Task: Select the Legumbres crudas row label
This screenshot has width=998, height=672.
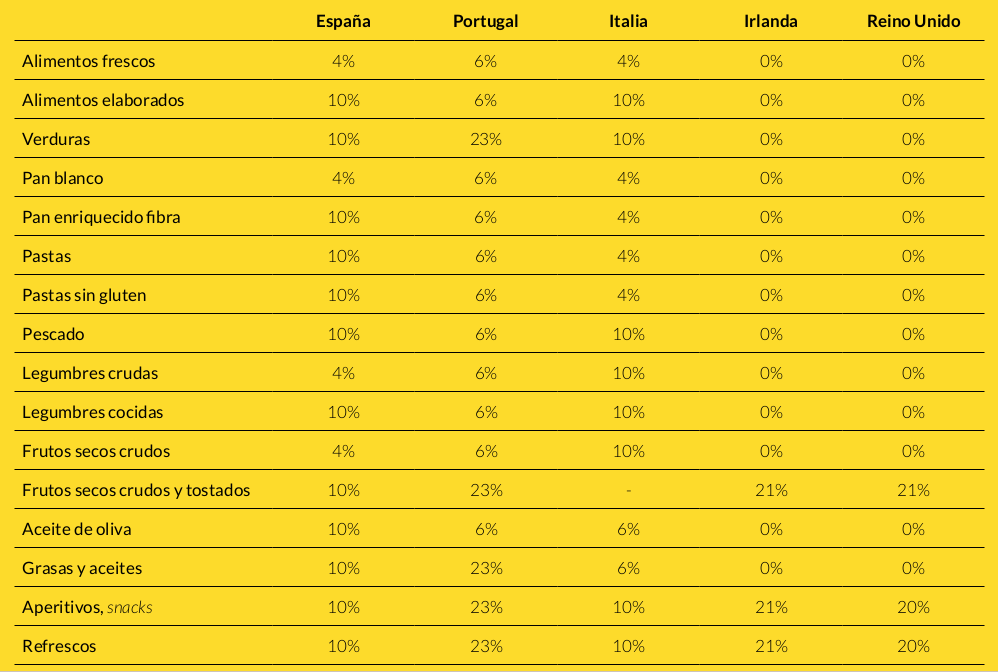Action: [90, 373]
